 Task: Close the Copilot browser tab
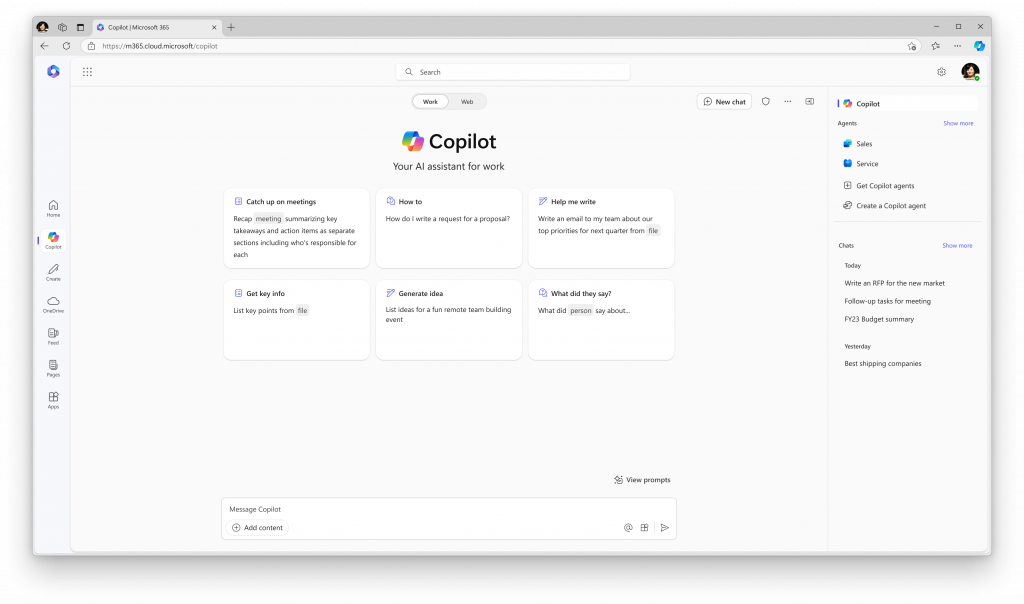[x=214, y=27]
